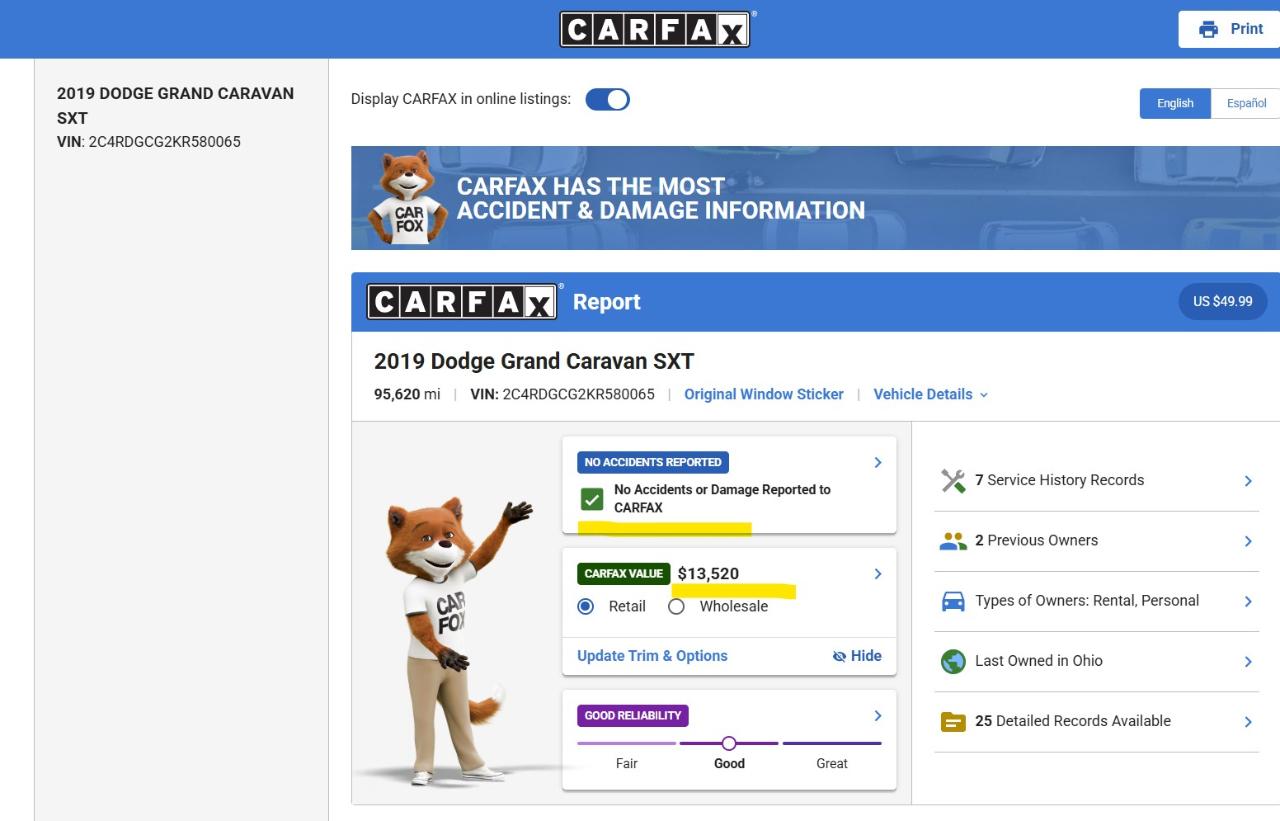The width and height of the screenshot is (1280, 821).
Task: Click the CARFAX VALUE badge
Action: click(623, 574)
